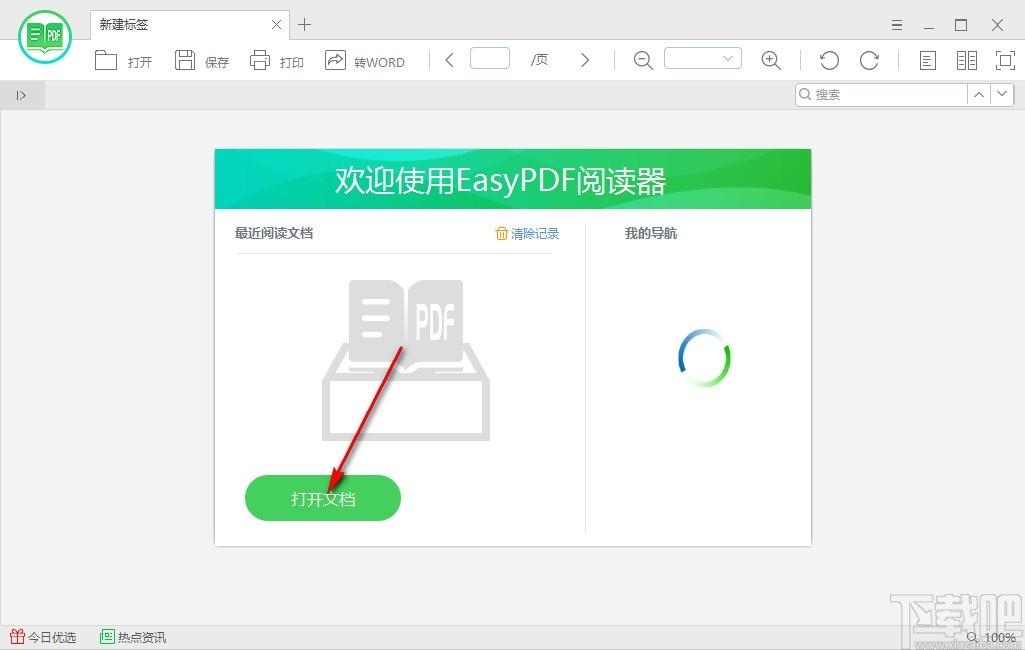
Task: Zoom out with the minus magnifier
Action: (x=643, y=61)
